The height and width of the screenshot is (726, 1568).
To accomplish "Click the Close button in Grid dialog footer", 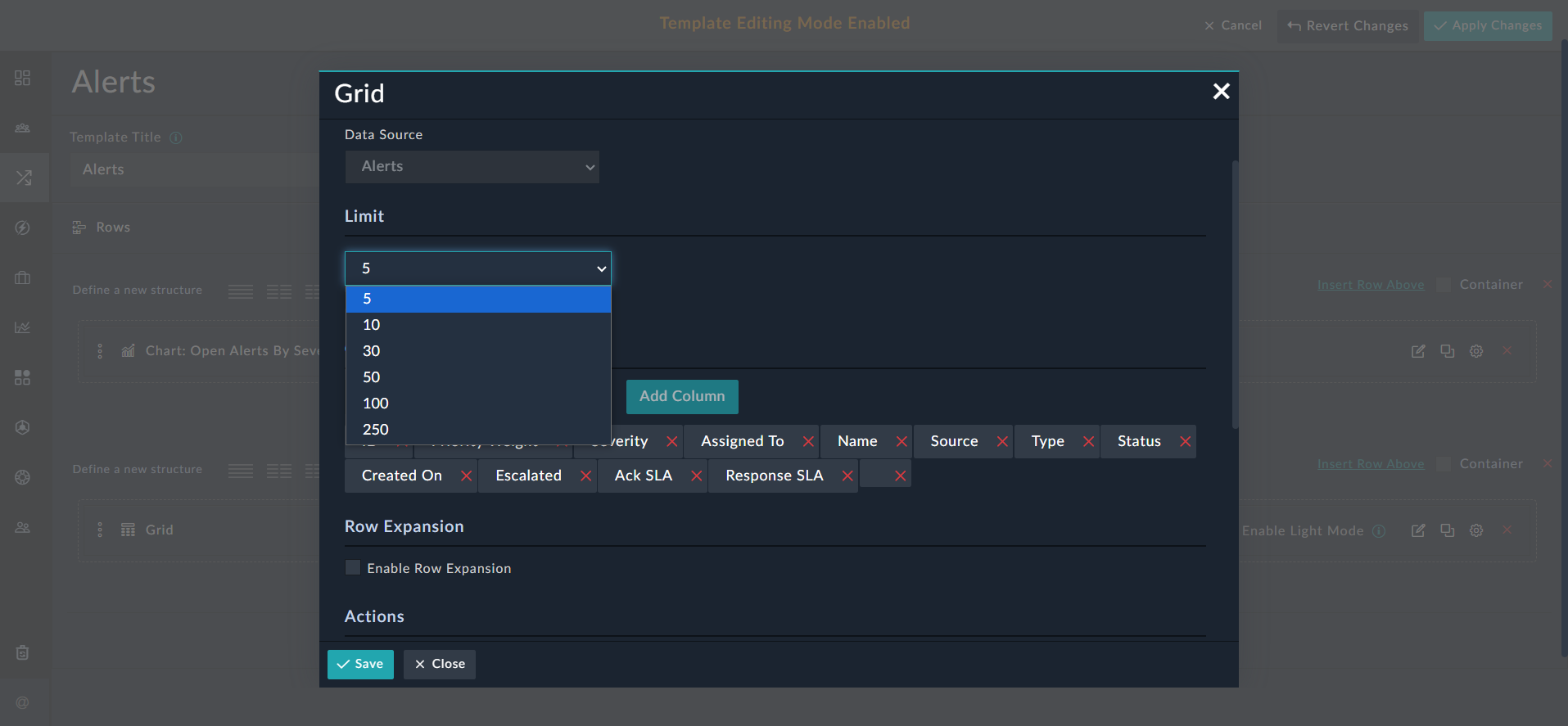I will point(440,665).
